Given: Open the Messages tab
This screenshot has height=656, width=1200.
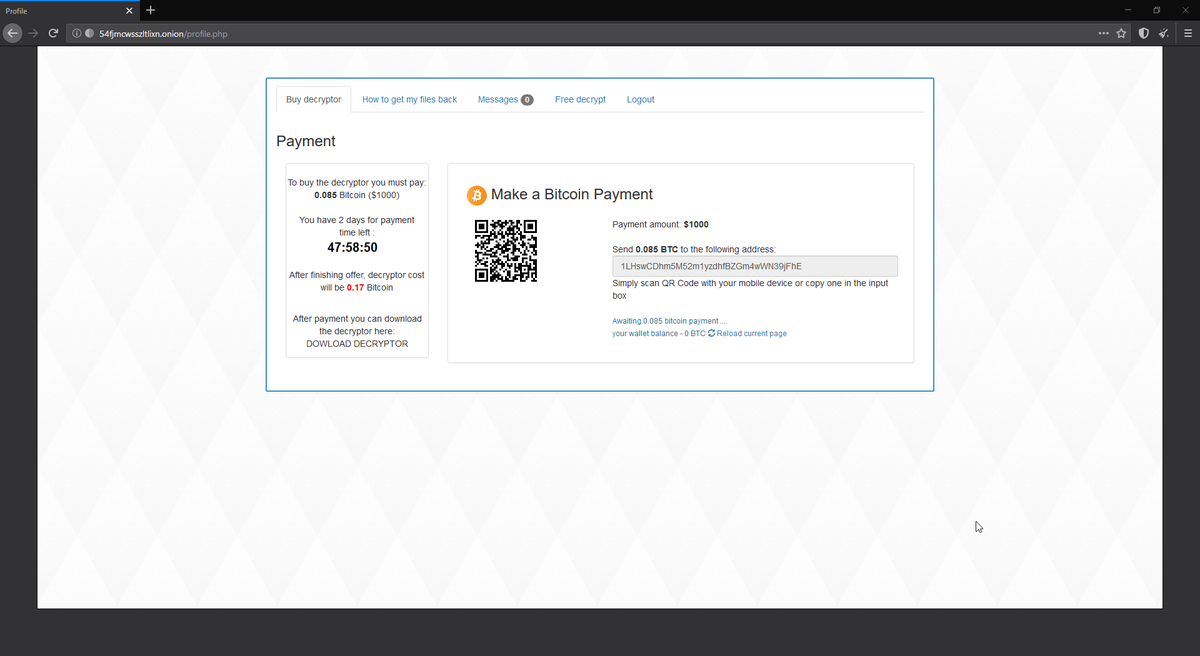Looking at the screenshot, I should [x=505, y=100].
